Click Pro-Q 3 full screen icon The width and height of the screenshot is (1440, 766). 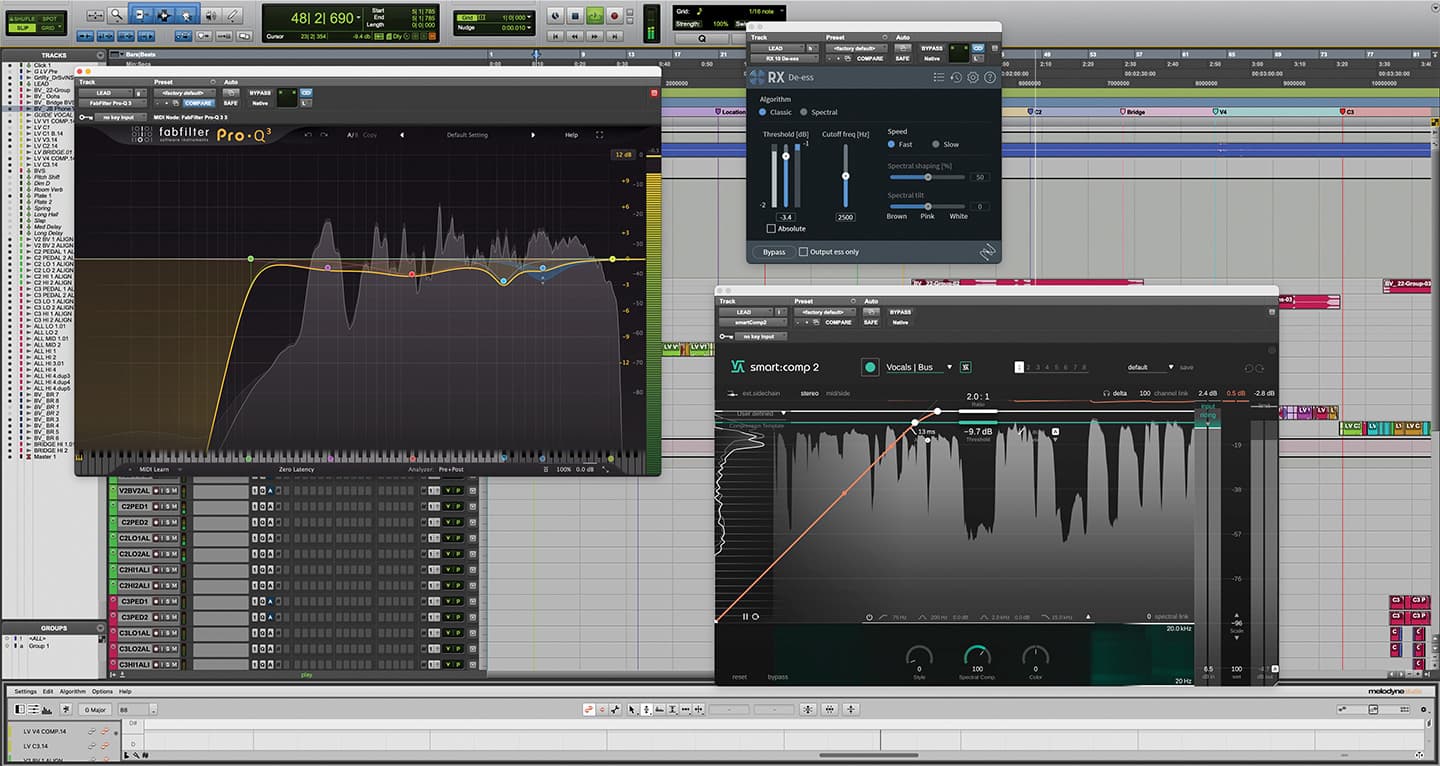tap(600, 135)
